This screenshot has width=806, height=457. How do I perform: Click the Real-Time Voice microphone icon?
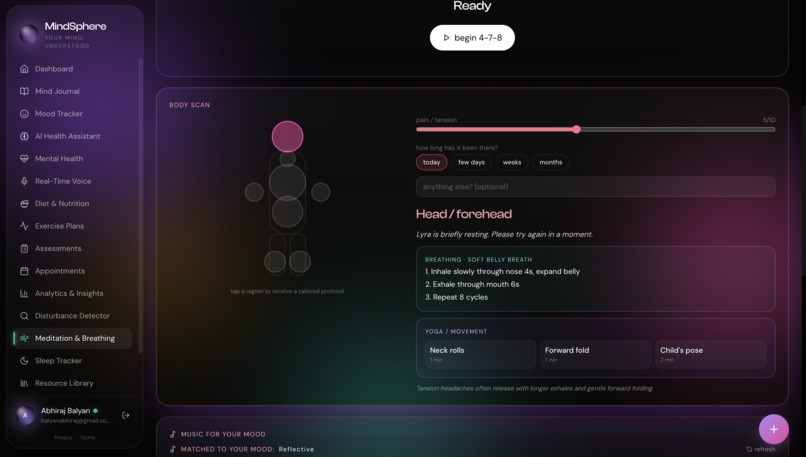point(24,181)
